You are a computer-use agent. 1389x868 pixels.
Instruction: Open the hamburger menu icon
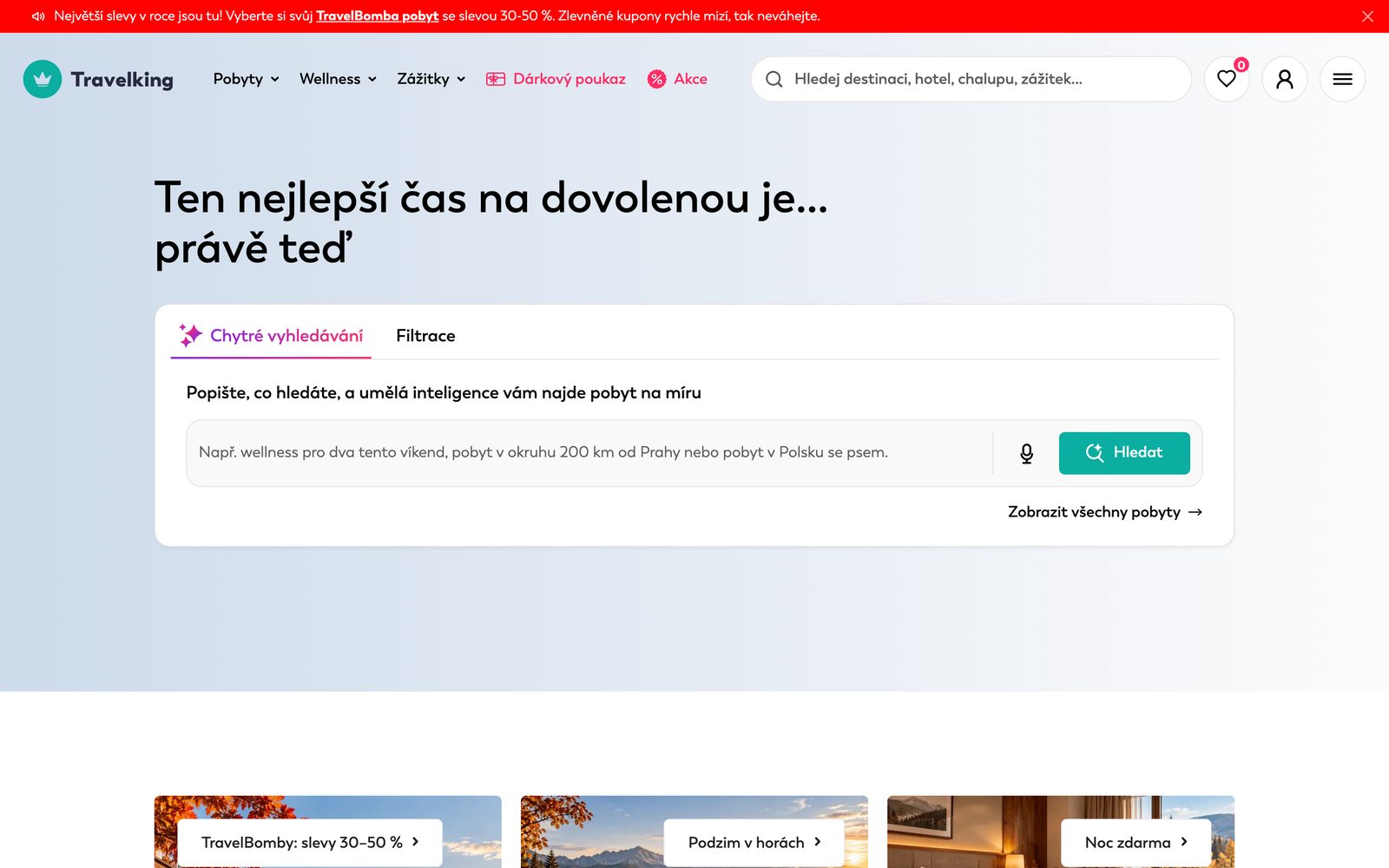(1342, 79)
